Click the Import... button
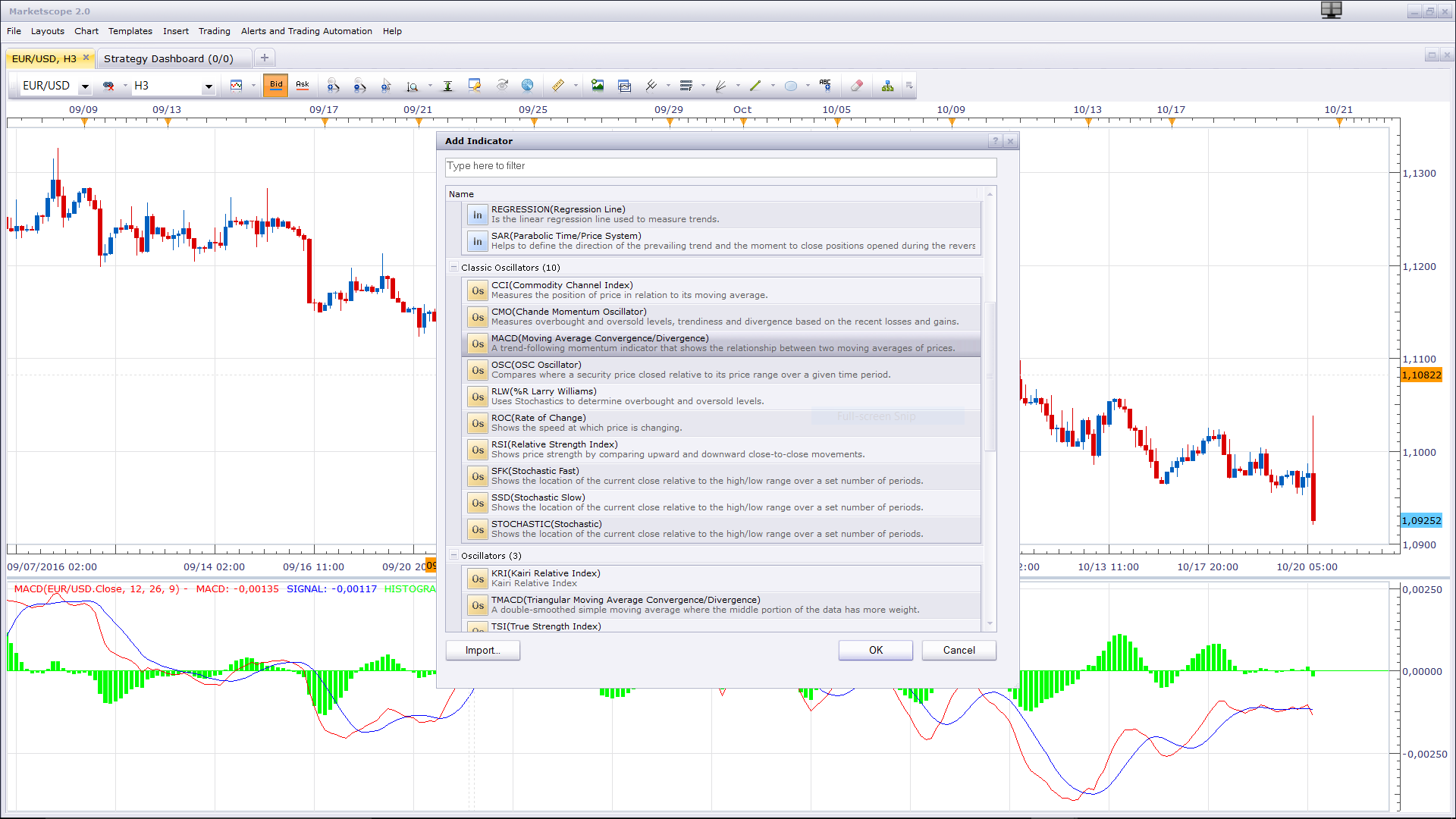1456x819 pixels. tap(483, 650)
